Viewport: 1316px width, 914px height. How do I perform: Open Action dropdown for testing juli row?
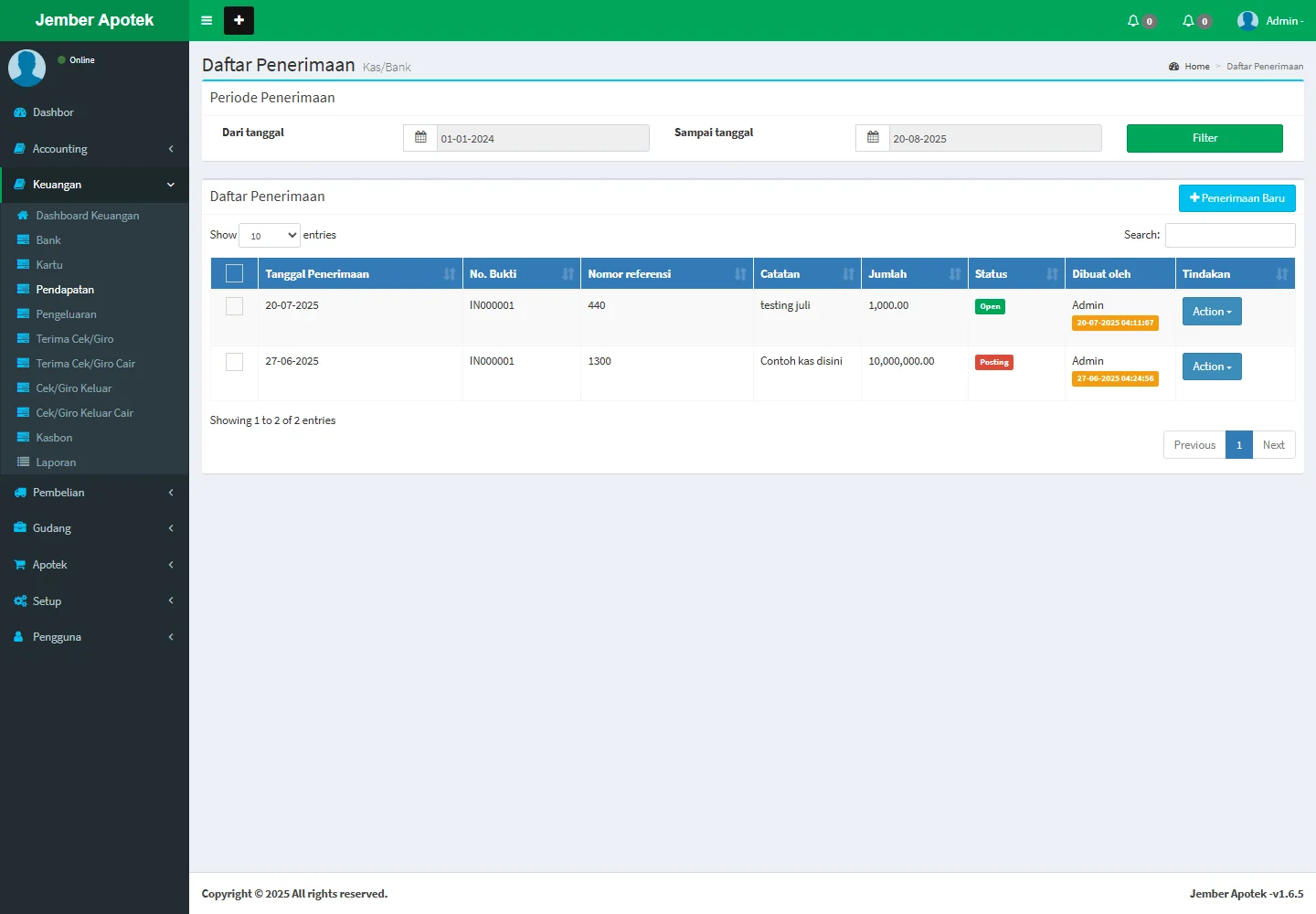(1211, 312)
